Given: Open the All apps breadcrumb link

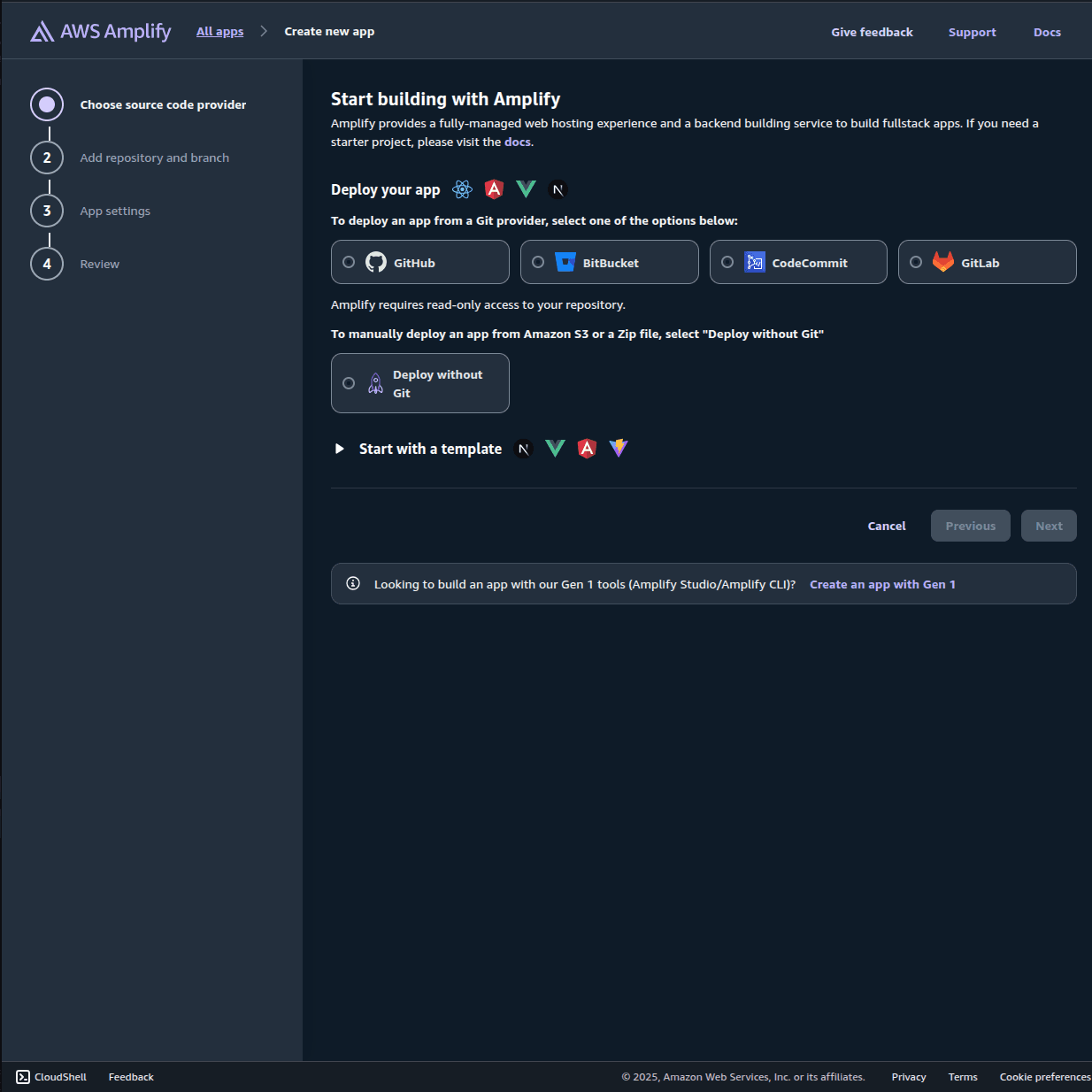Looking at the screenshot, I should [219, 32].
